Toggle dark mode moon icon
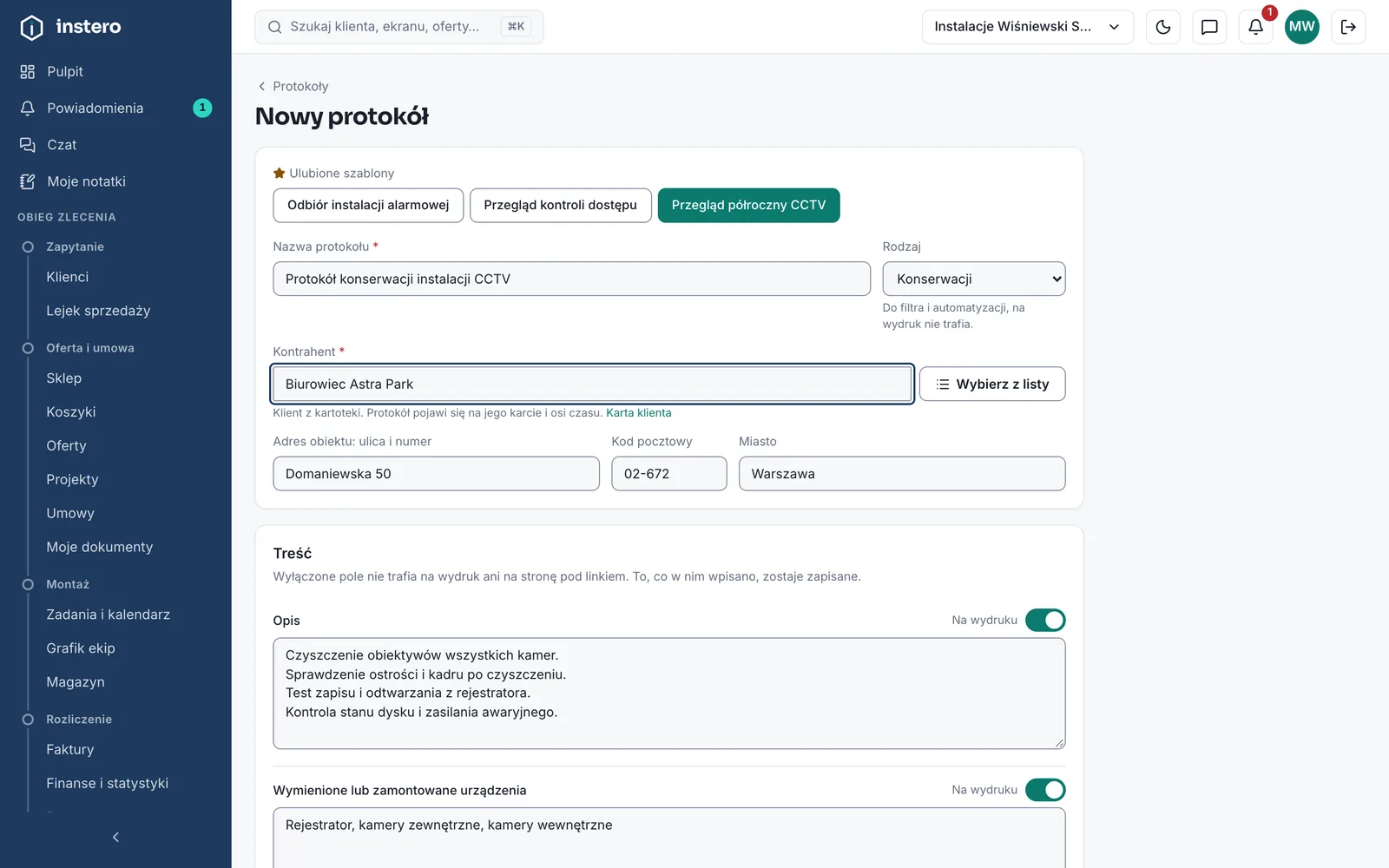The height and width of the screenshot is (868, 1389). pos(1163,27)
